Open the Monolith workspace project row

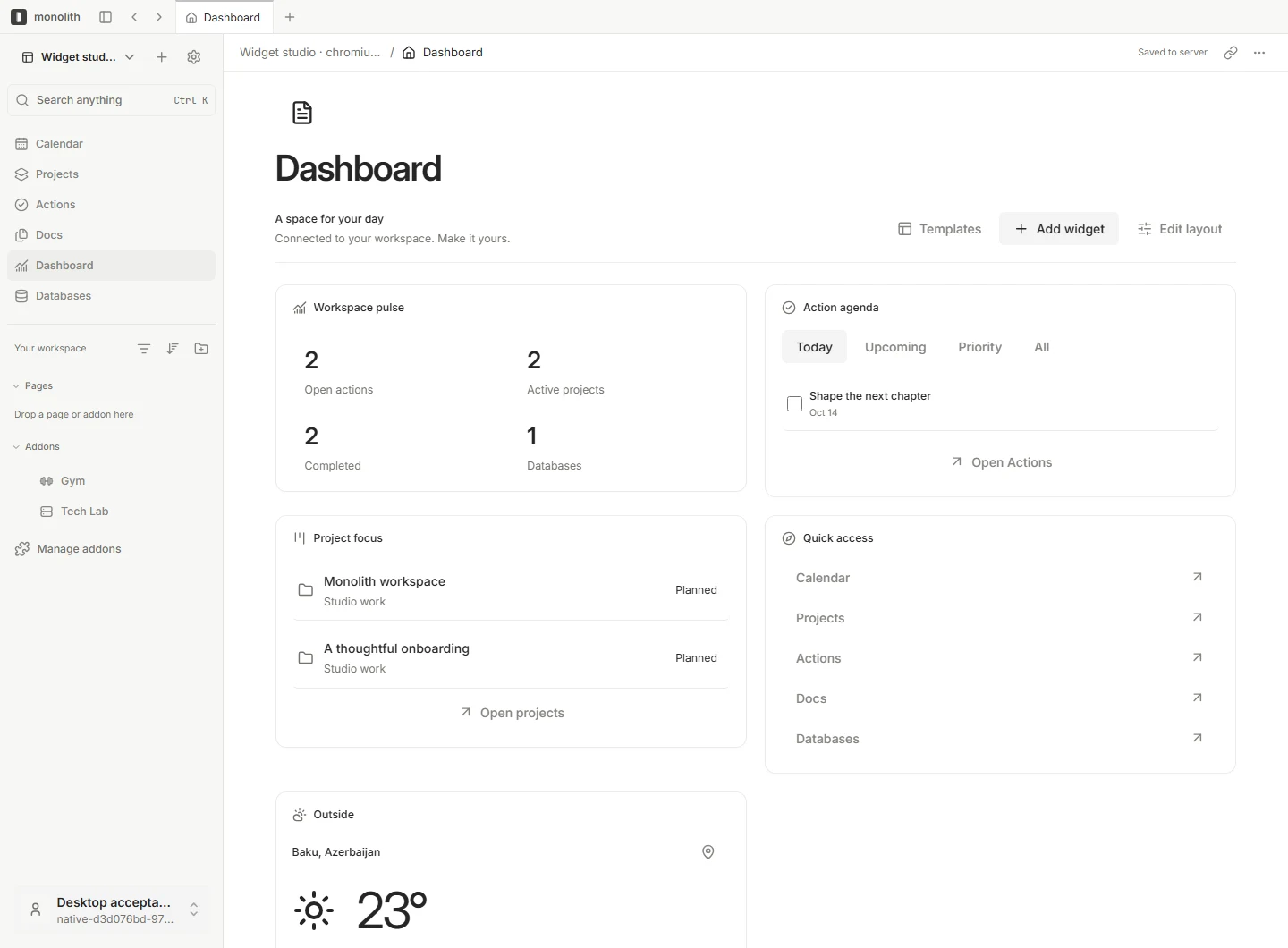(x=511, y=590)
